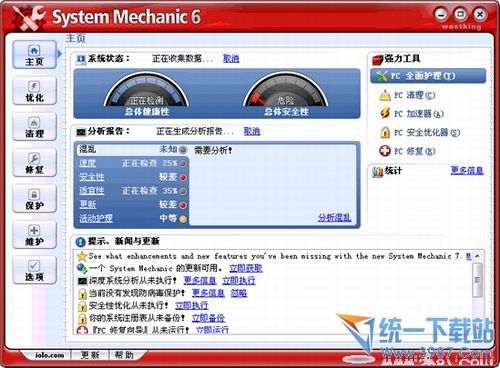Click 立即获取 to get System Mechanic update
Viewport: 500px width, 368px height.
pos(246,268)
